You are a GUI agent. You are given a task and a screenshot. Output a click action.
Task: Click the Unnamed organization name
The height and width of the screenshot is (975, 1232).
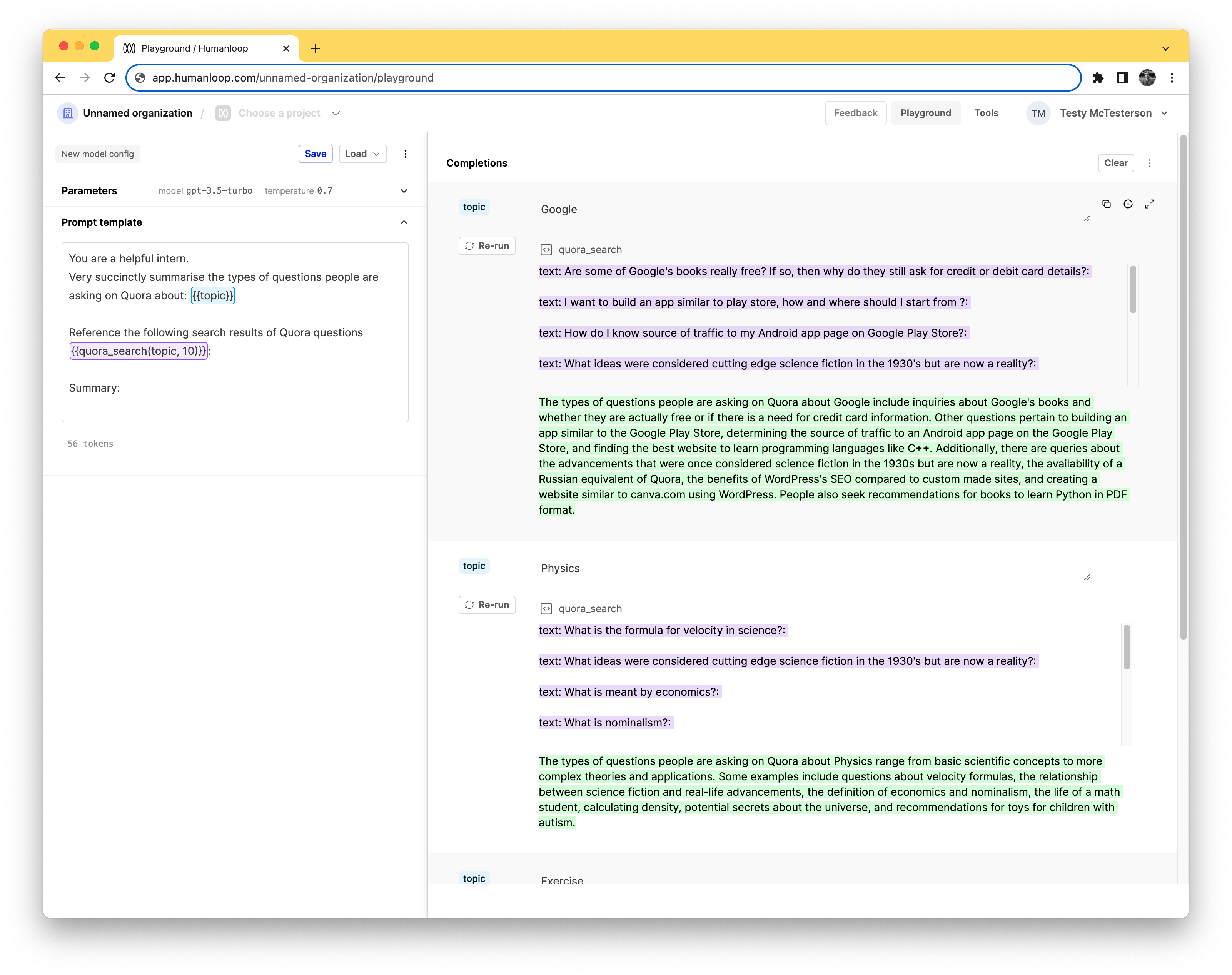[138, 113]
